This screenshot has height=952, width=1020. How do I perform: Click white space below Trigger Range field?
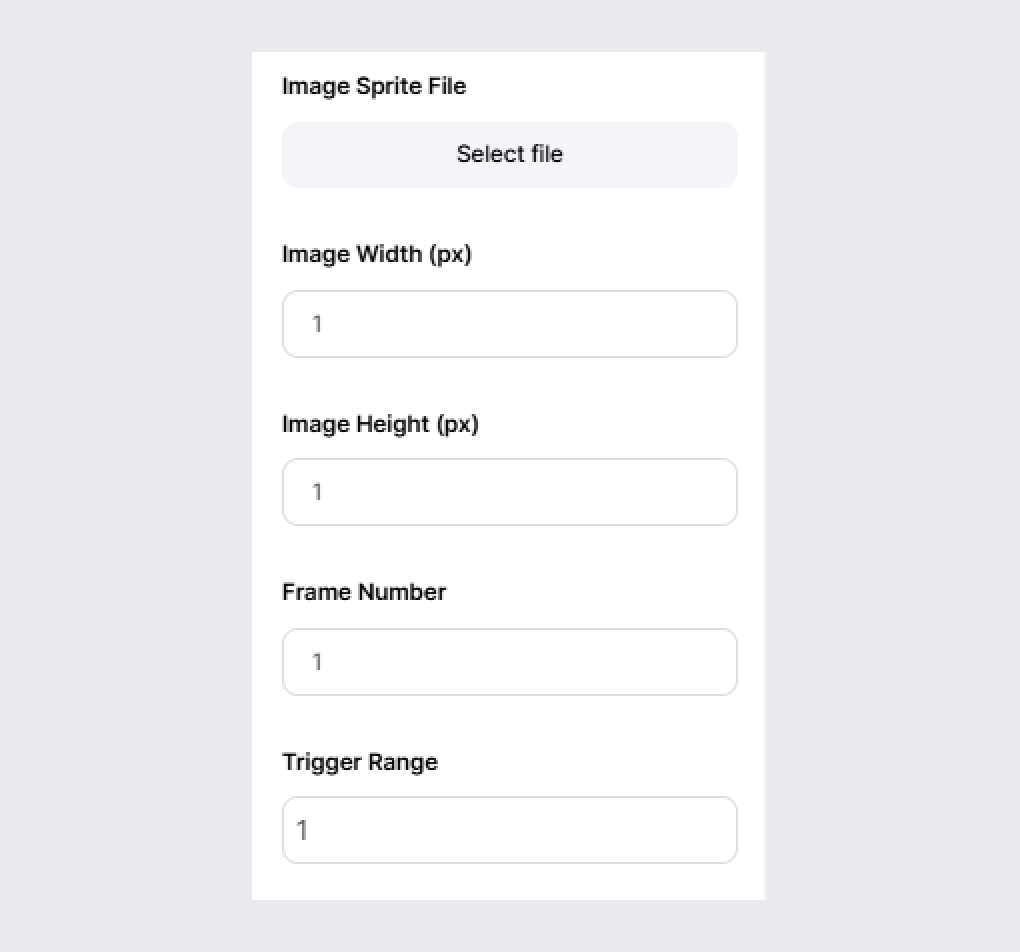pos(509,882)
